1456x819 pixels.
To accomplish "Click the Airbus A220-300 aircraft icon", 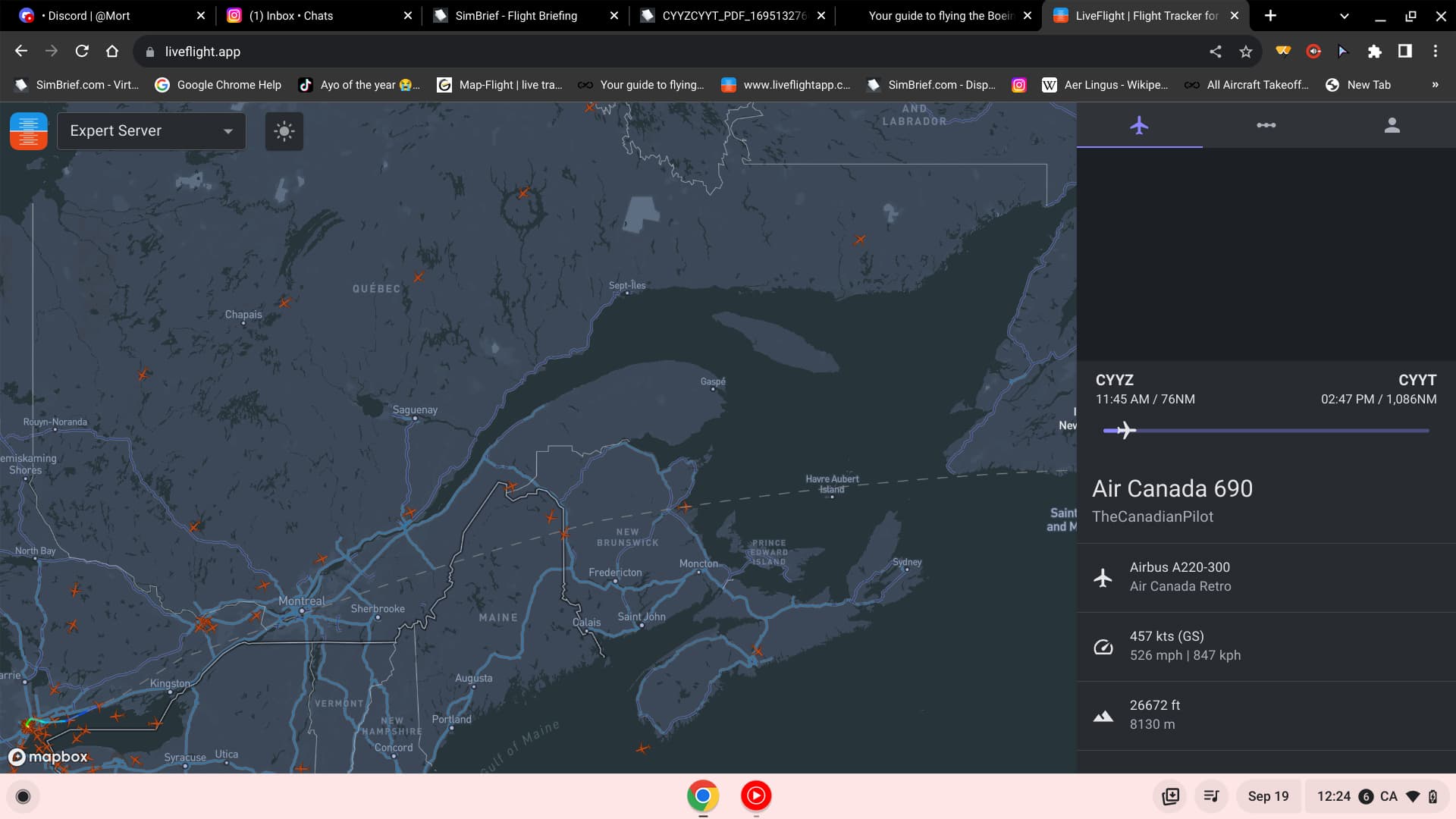I will click(1103, 578).
